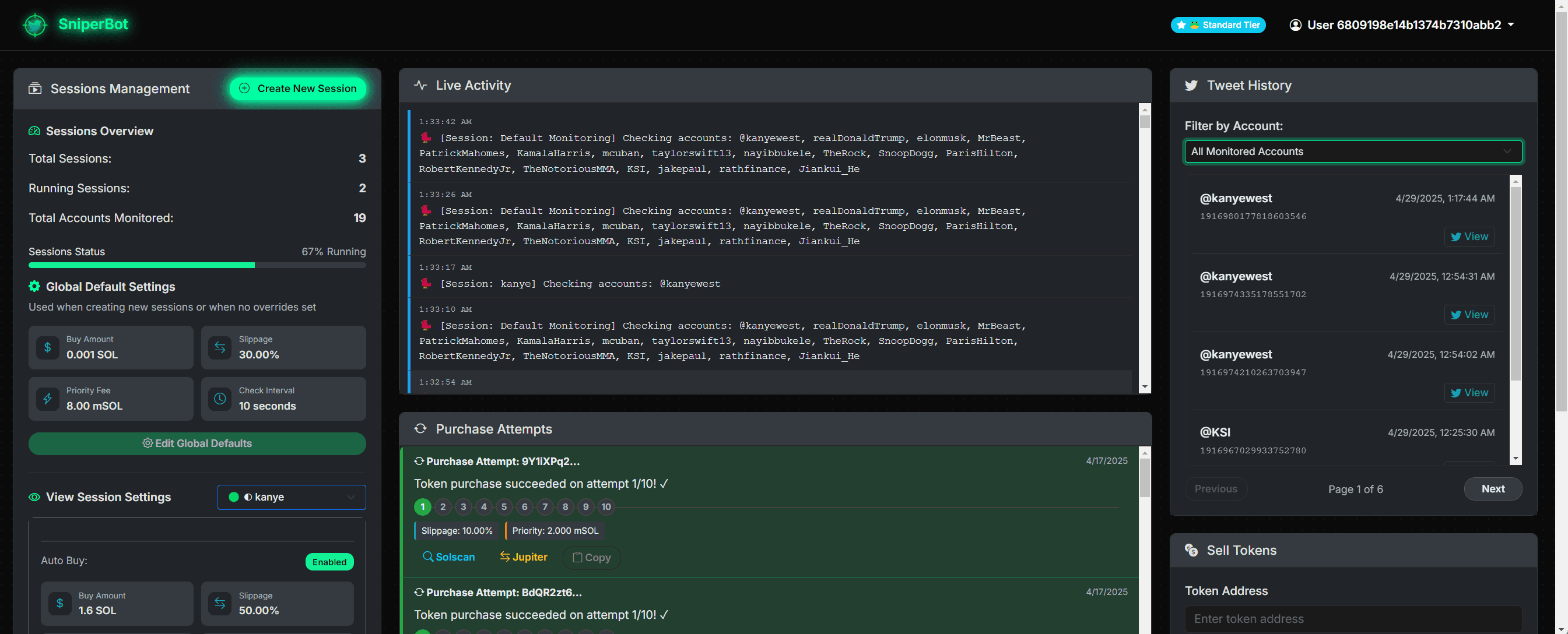Screen dimensions: 1568x634
Task: Click the swap icon in global Slippage 30.00%
Action: tap(220, 347)
